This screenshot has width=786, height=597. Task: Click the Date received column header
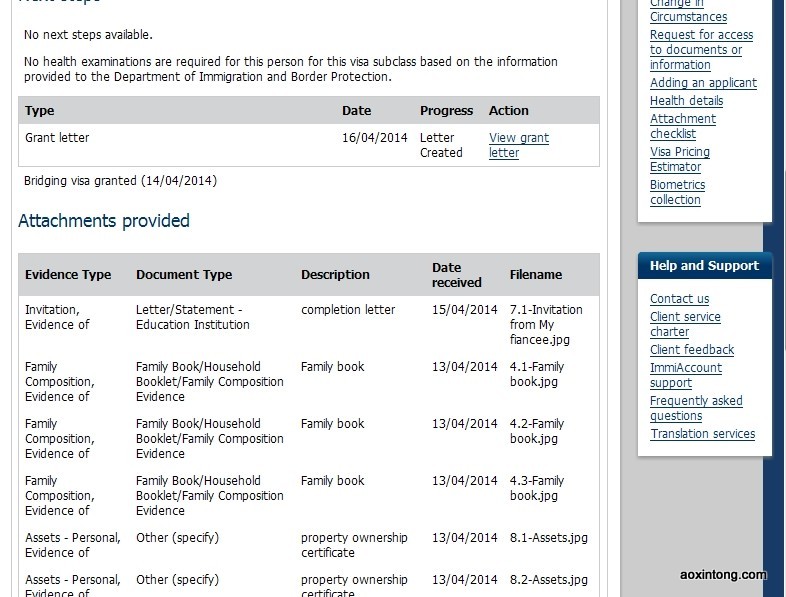456,275
